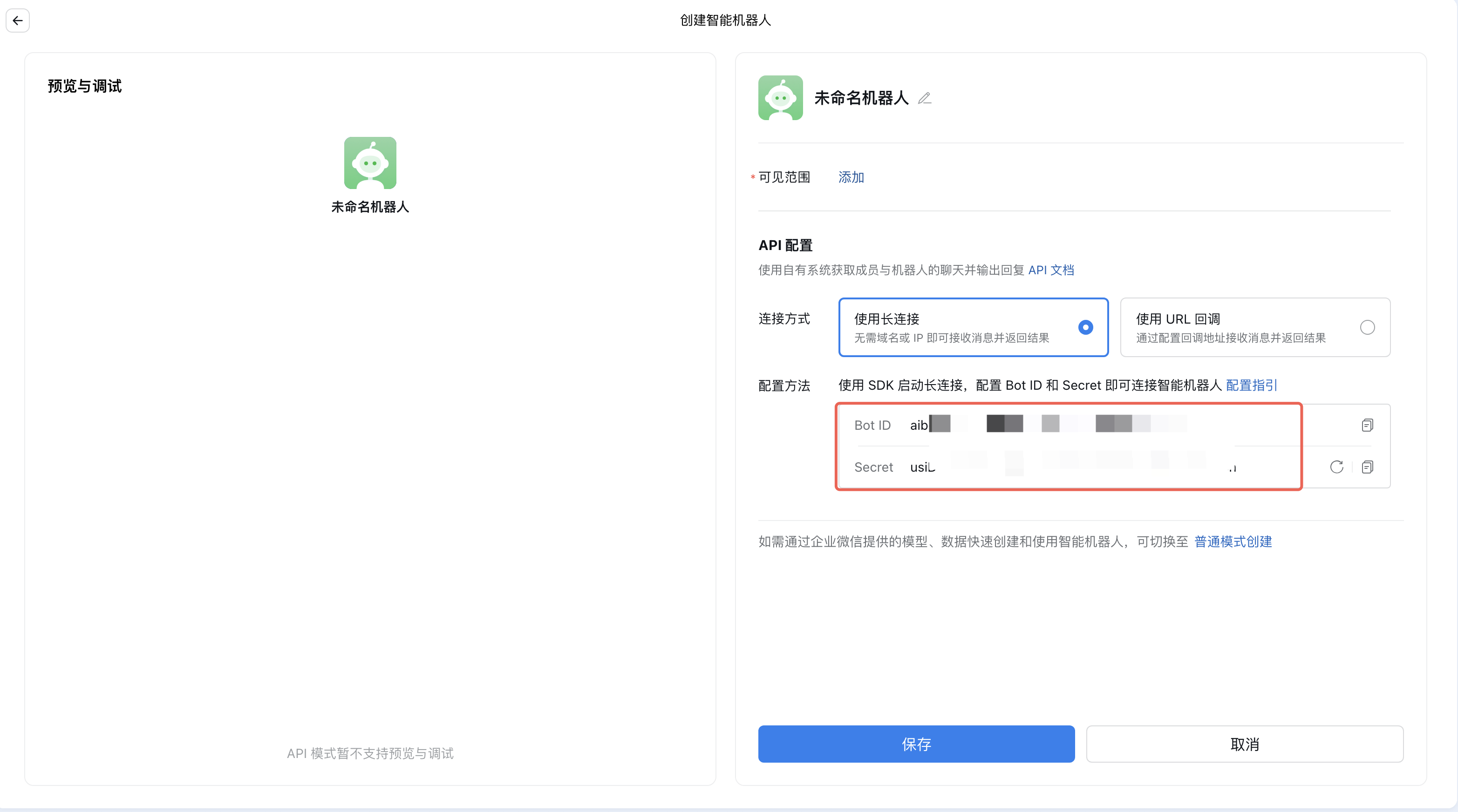The image size is (1458, 812).
Task: Click the back arrow to exit creation page
Action: coord(18,20)
